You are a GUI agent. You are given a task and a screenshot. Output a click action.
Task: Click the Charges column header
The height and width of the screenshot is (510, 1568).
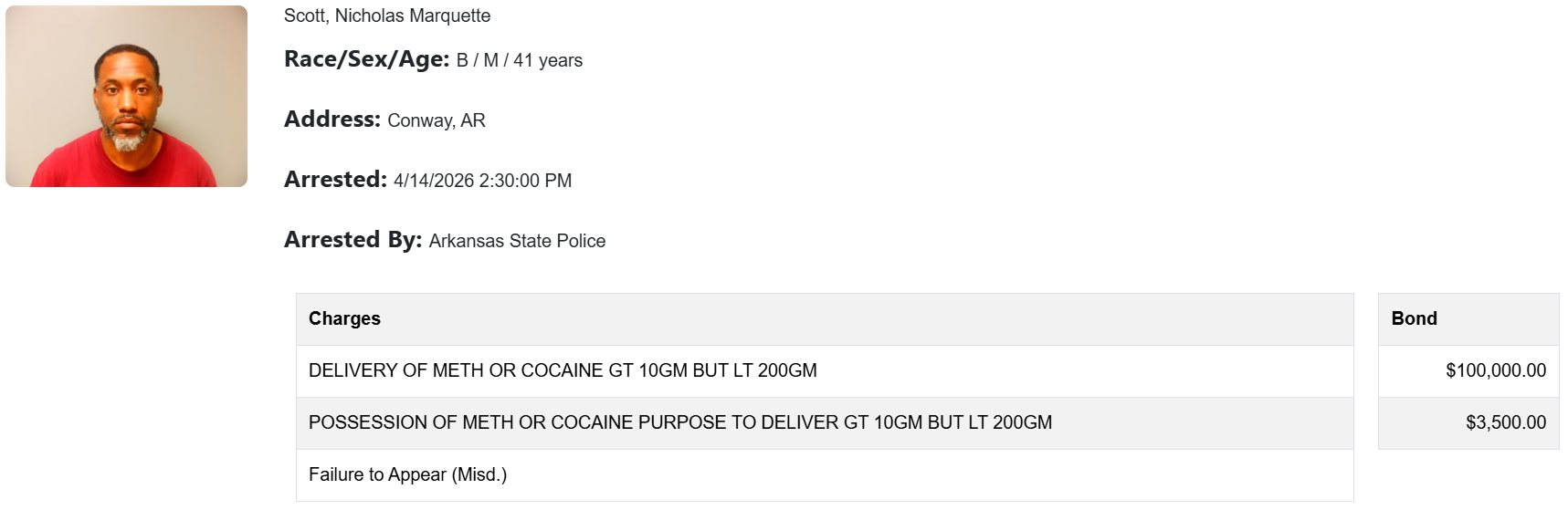(x=344, y=318)
